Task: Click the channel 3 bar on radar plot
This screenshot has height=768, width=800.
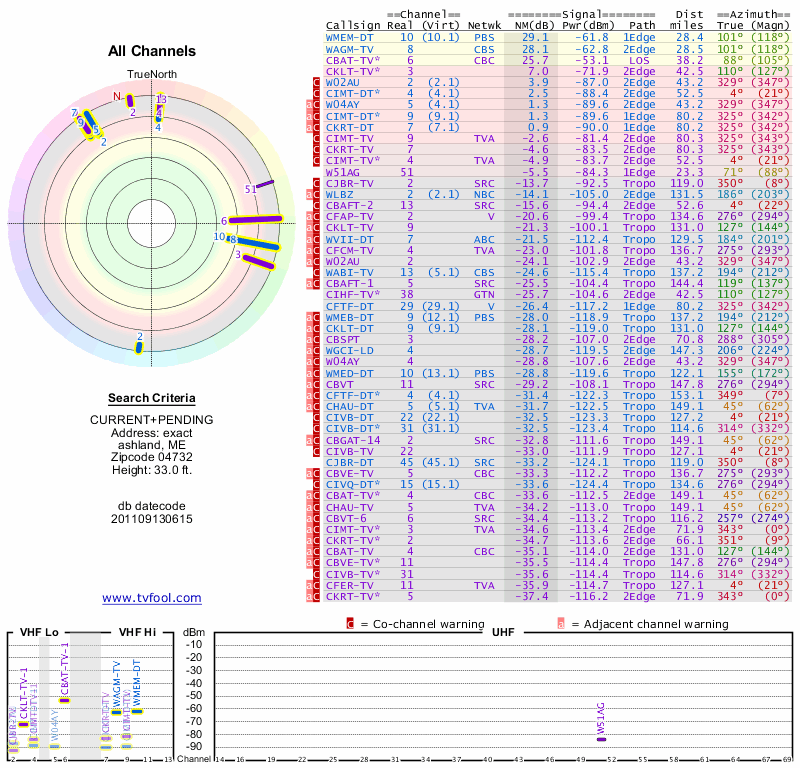Action: pyautogui.click(x=258, y=261)
